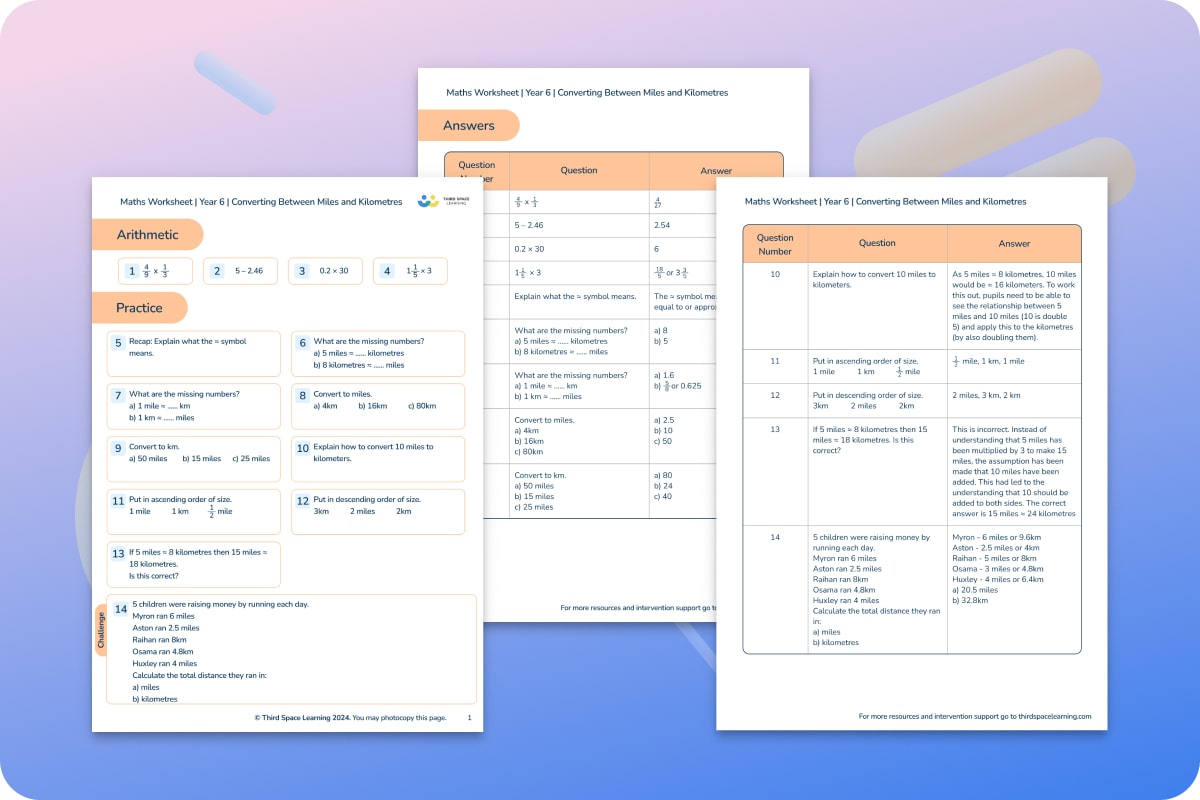Open the Answers section banner
This screenshot has width=1200, height=800.
[x=469, y=125]
